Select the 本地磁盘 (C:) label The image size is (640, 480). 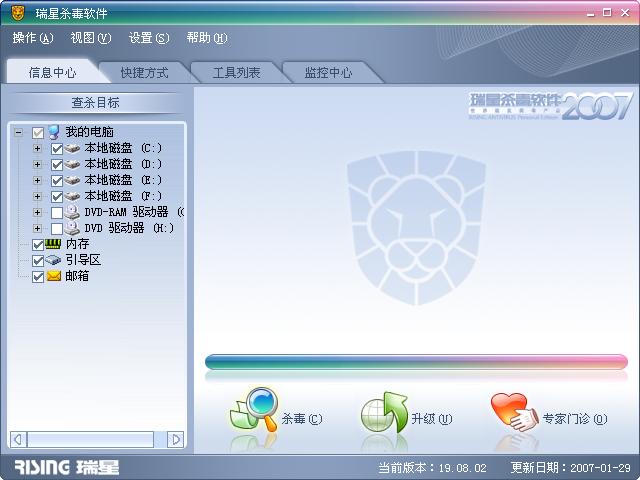tap(123, 148)
